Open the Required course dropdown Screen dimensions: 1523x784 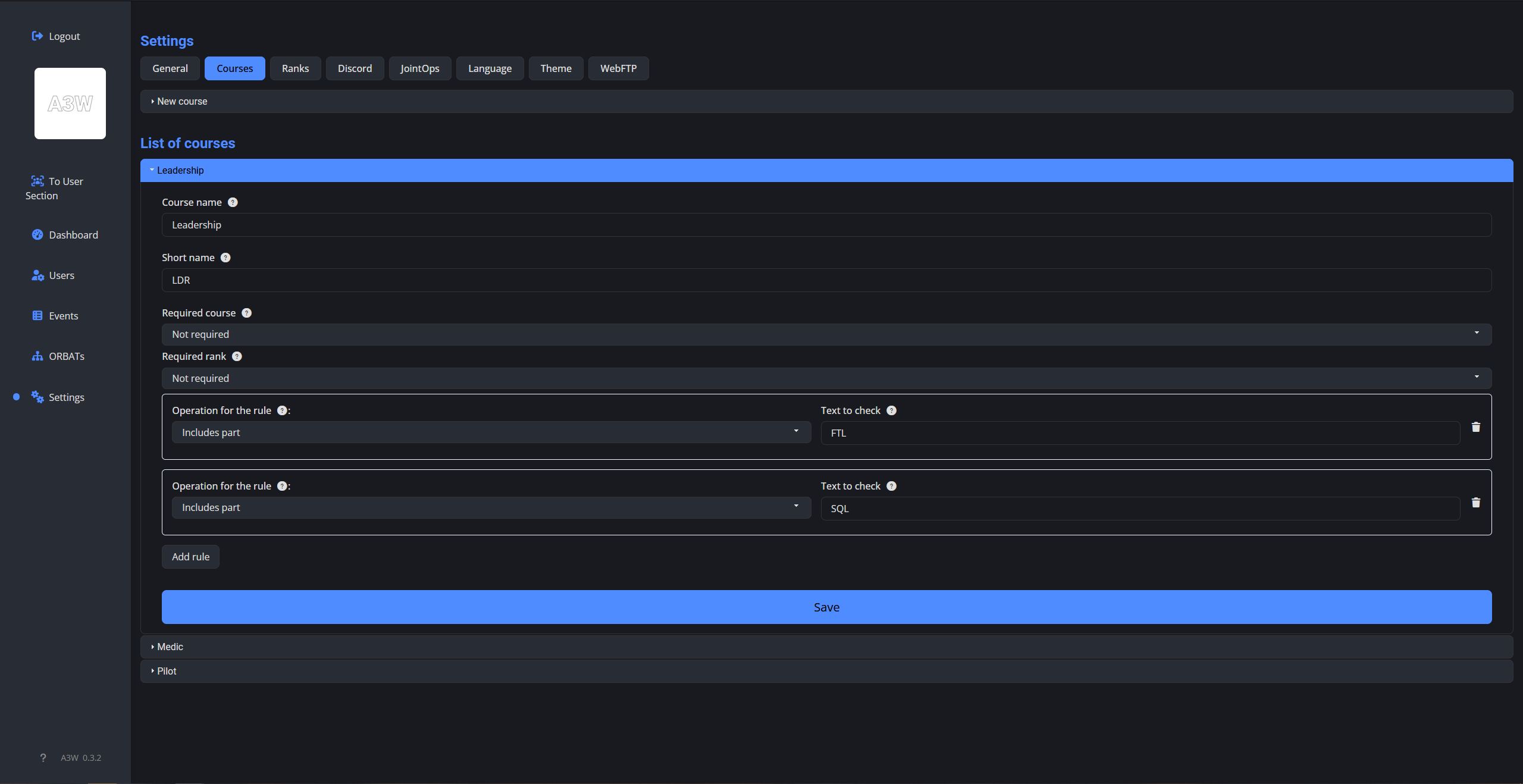coord(826,334)
